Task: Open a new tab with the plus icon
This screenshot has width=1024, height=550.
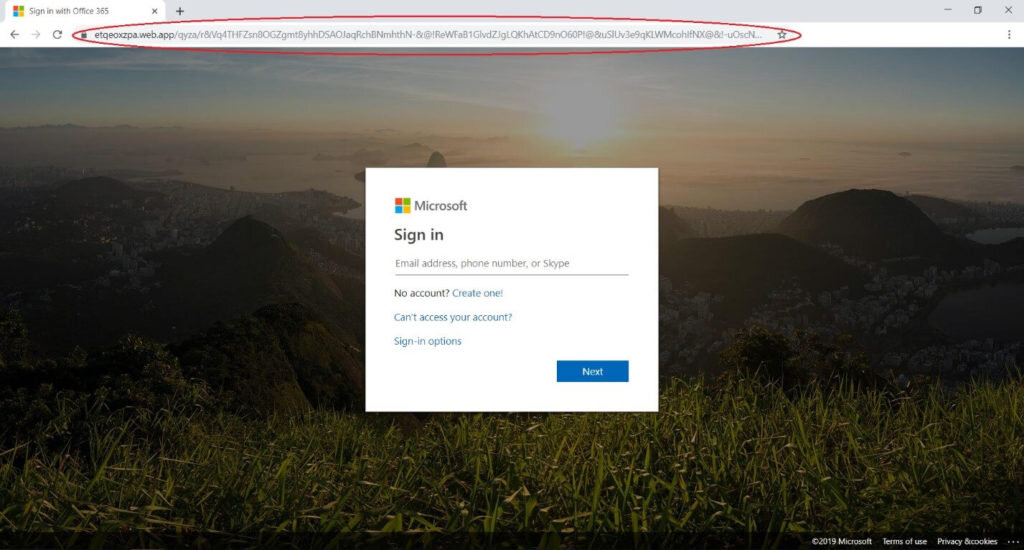Action: (x=180, y=11)
